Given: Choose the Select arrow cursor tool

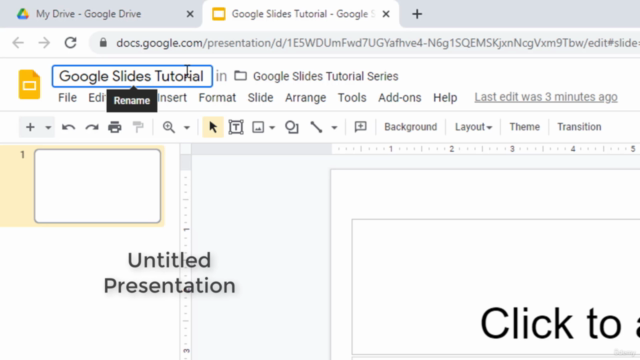Looking at the screenshot, I should 213,127.
